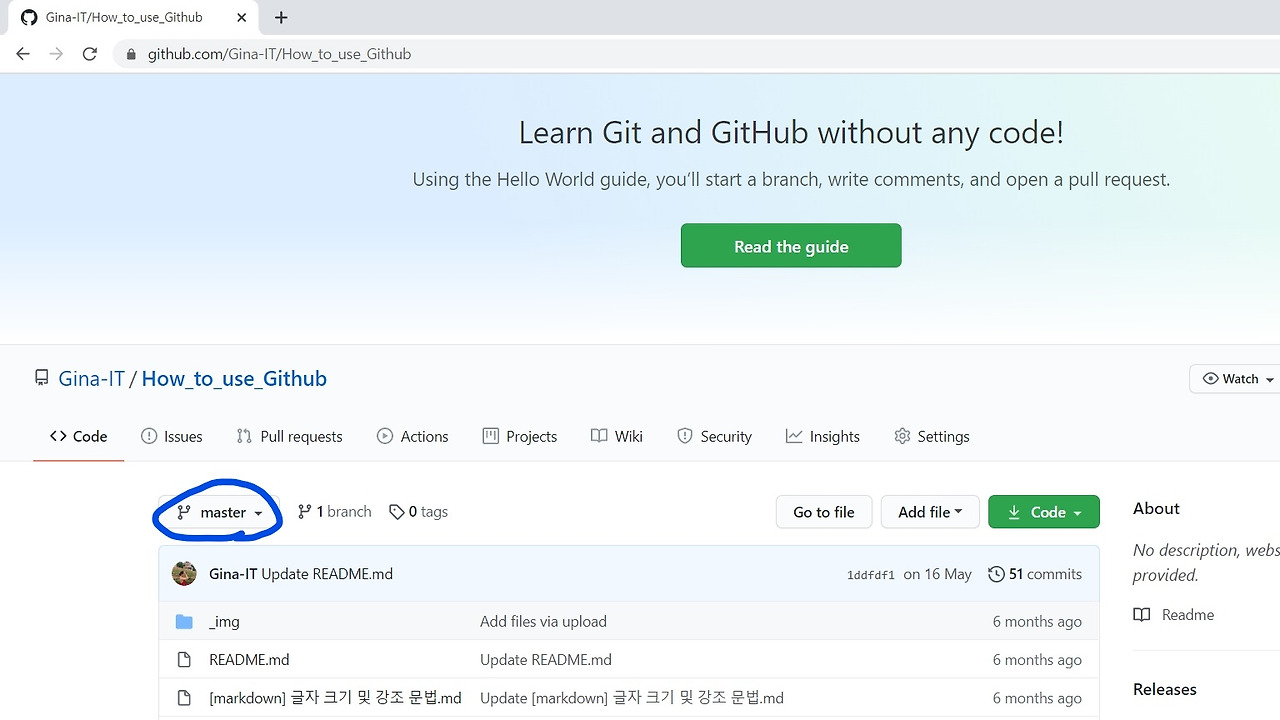Click the 6 months ago timestamp for _img
Screen dimensions: 1280x720
1037,622
